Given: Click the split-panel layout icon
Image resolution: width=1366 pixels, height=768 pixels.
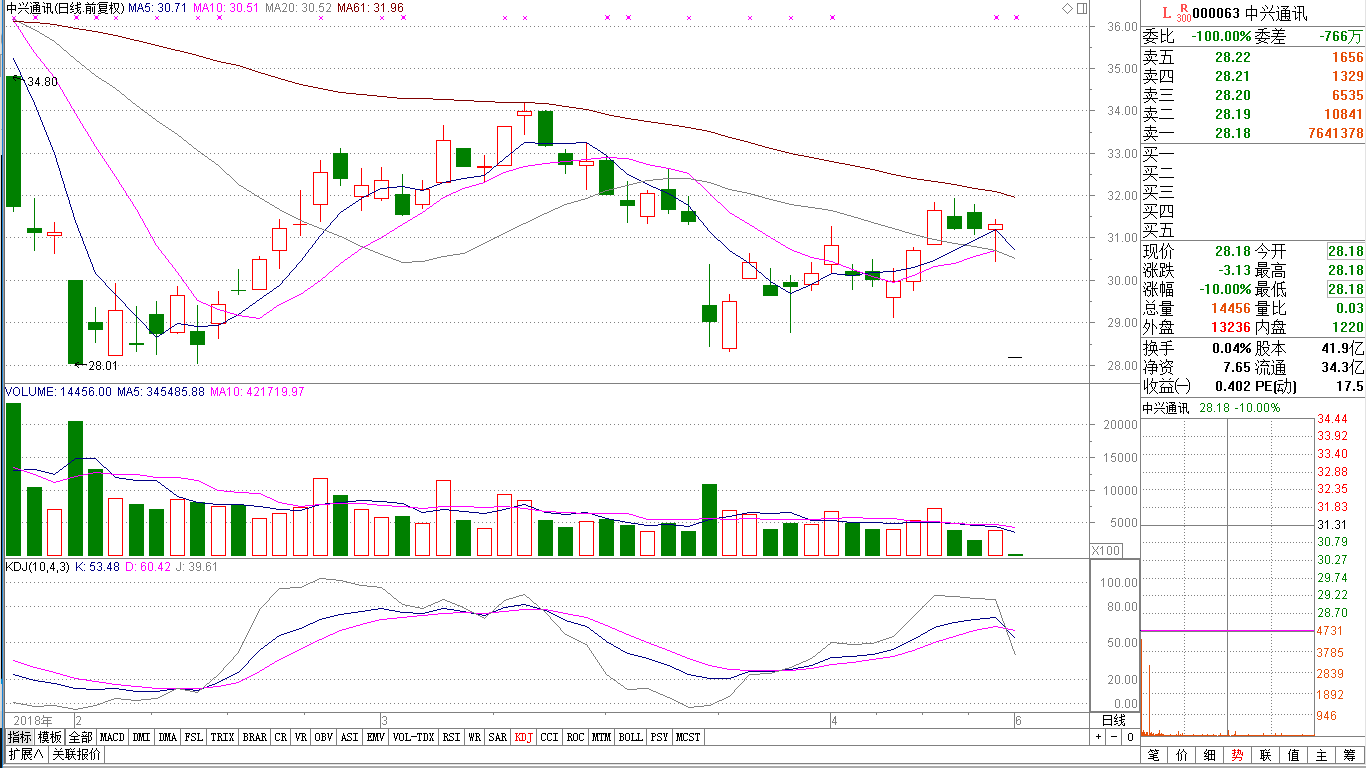Looking at the screenshot, I should (1082, 8).
